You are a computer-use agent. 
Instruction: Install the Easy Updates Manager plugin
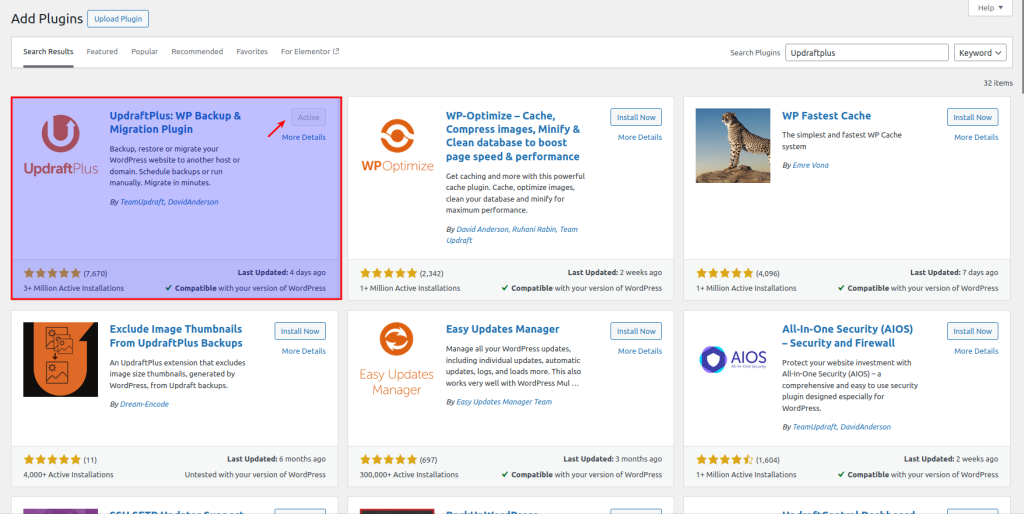coord(636,331)
